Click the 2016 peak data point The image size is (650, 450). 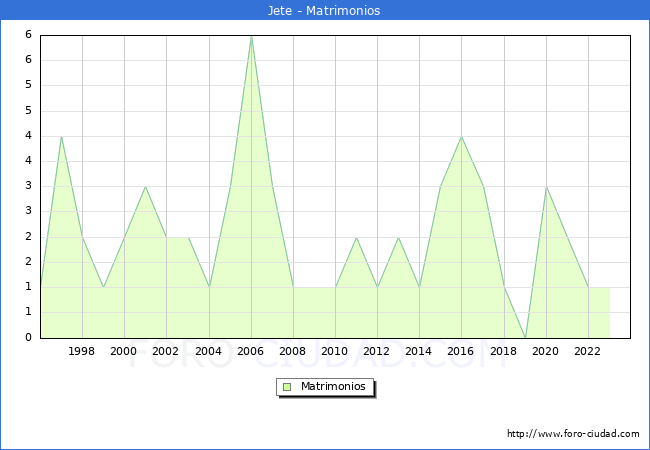coord(461,137)
